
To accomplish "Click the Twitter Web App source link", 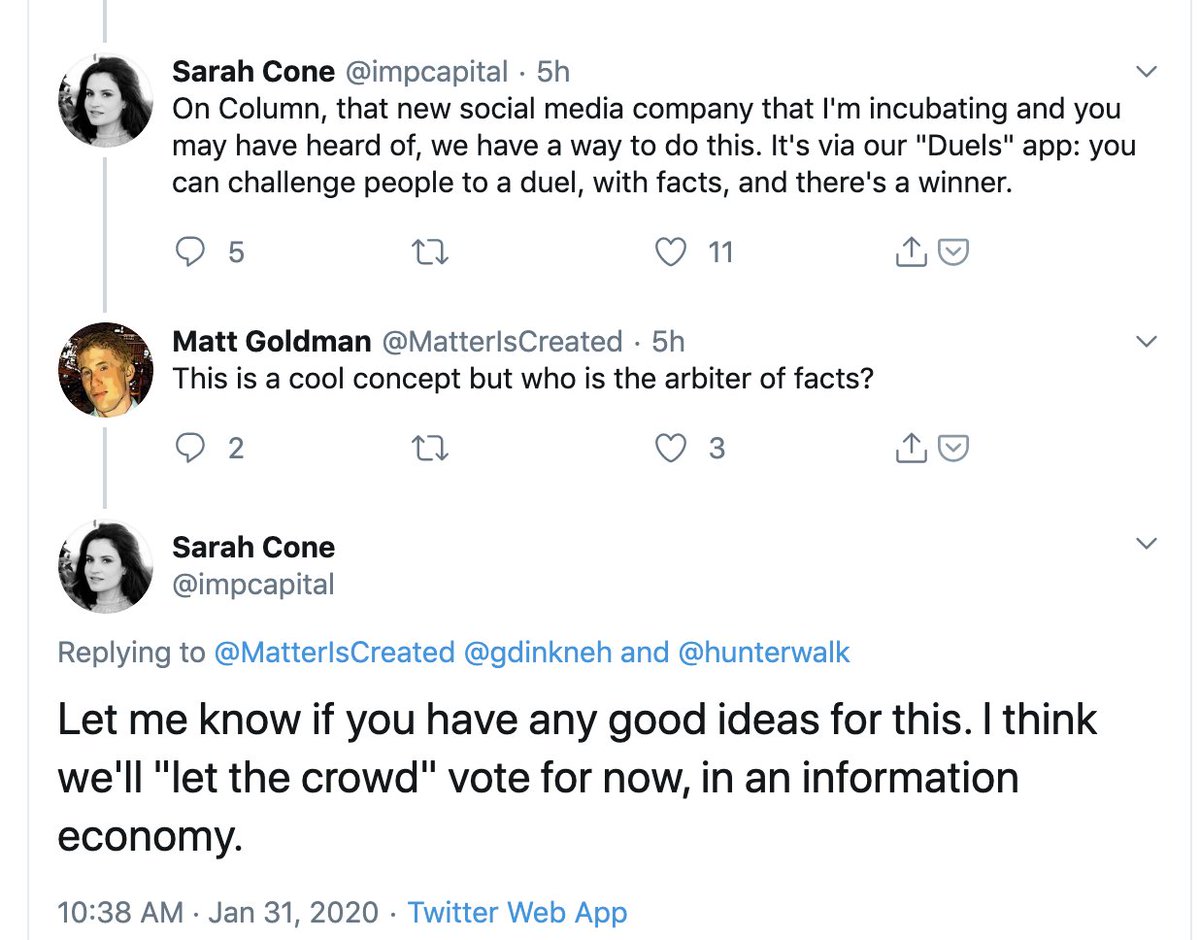I will click(518, 912).
